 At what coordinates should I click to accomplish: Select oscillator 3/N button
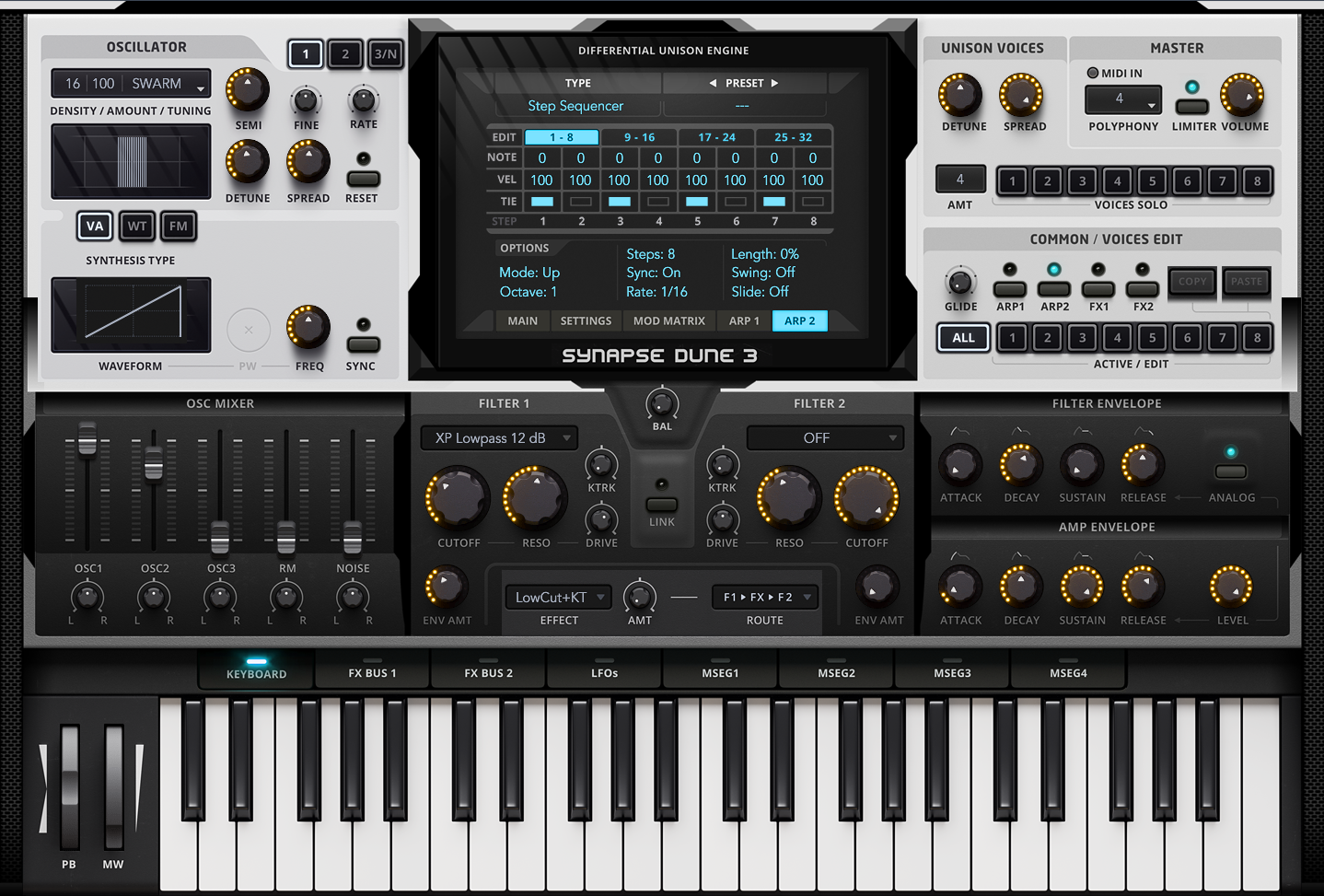pos(386,53)
